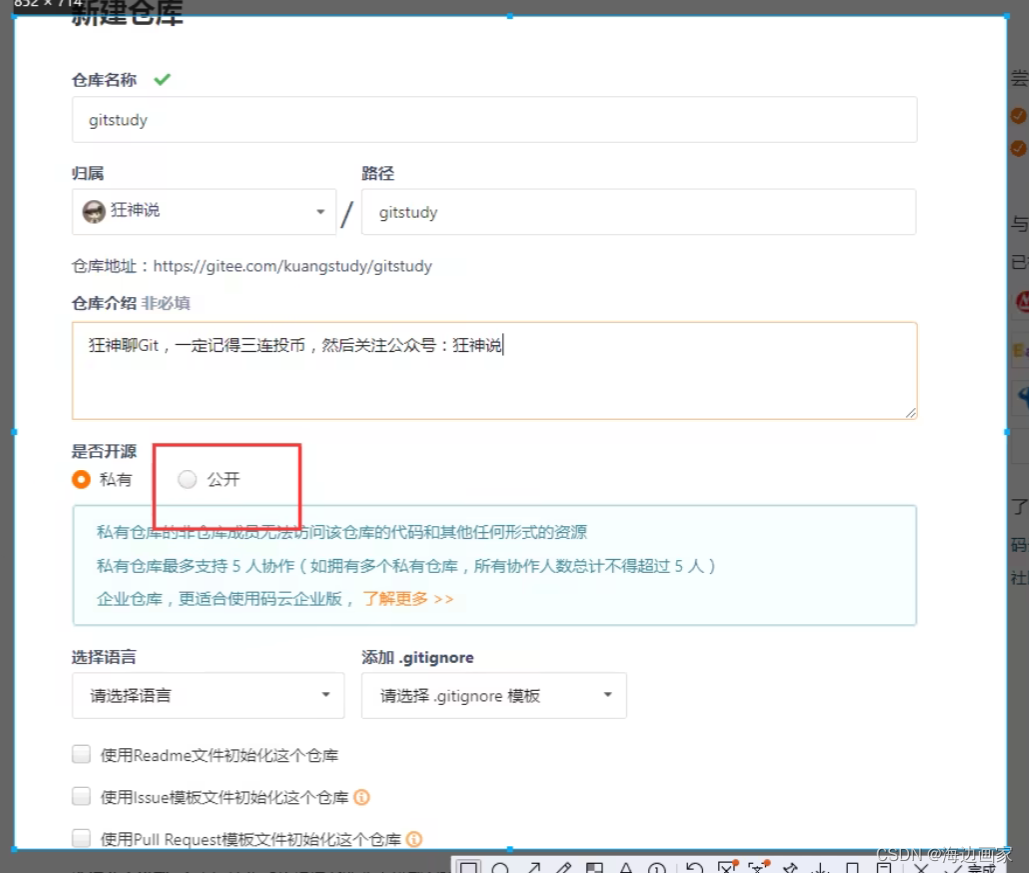Select the arrow tool in screenshot toolbar
The width and height of the screenshot is (1029, 873).
(x=533, y=868)
